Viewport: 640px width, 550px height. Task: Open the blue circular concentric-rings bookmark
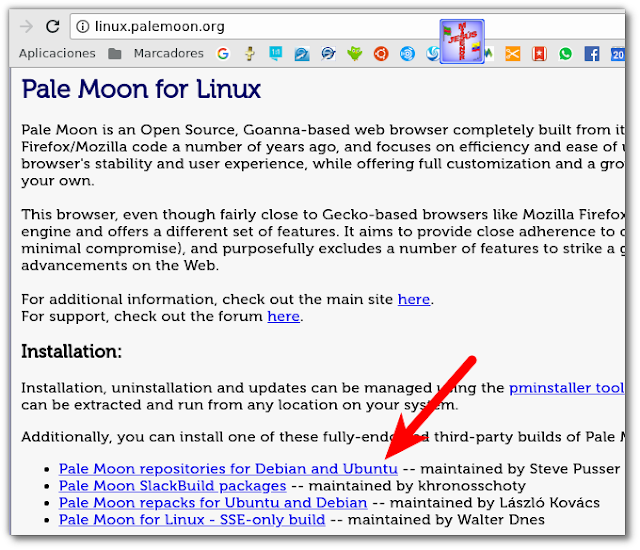[407, 53]
